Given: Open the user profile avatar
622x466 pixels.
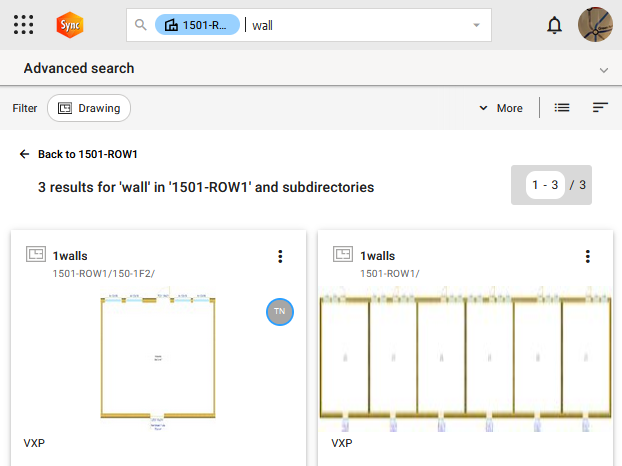Looking at the screenshot, I should click(x=596, y=25).
